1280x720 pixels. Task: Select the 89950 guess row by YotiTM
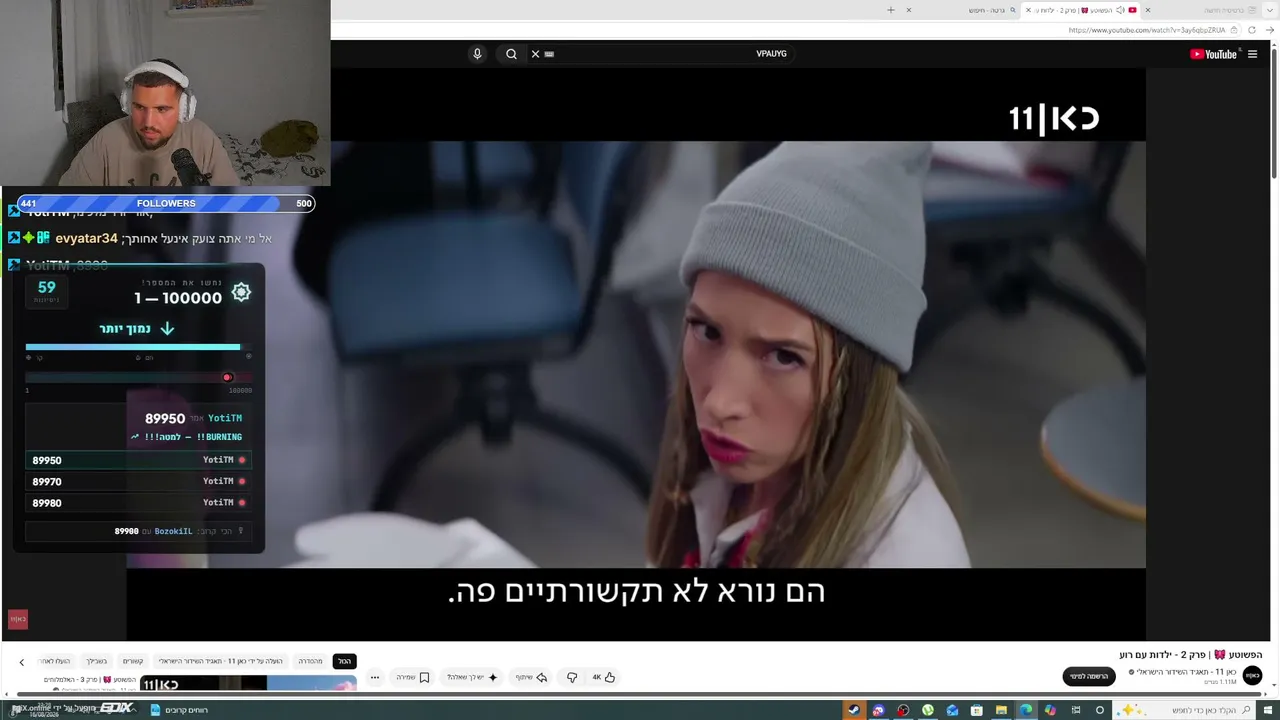[138, 460]
